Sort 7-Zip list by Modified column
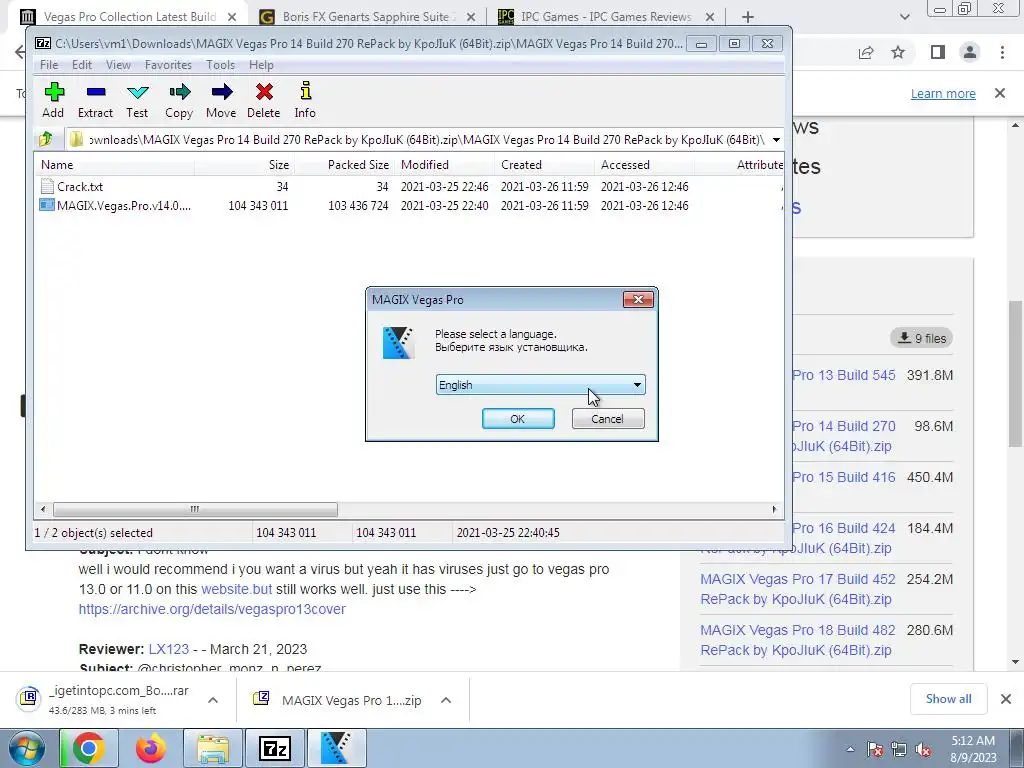Image resolution: width=1024 pixels, height=768 pixels. click(x=444, y=165)
